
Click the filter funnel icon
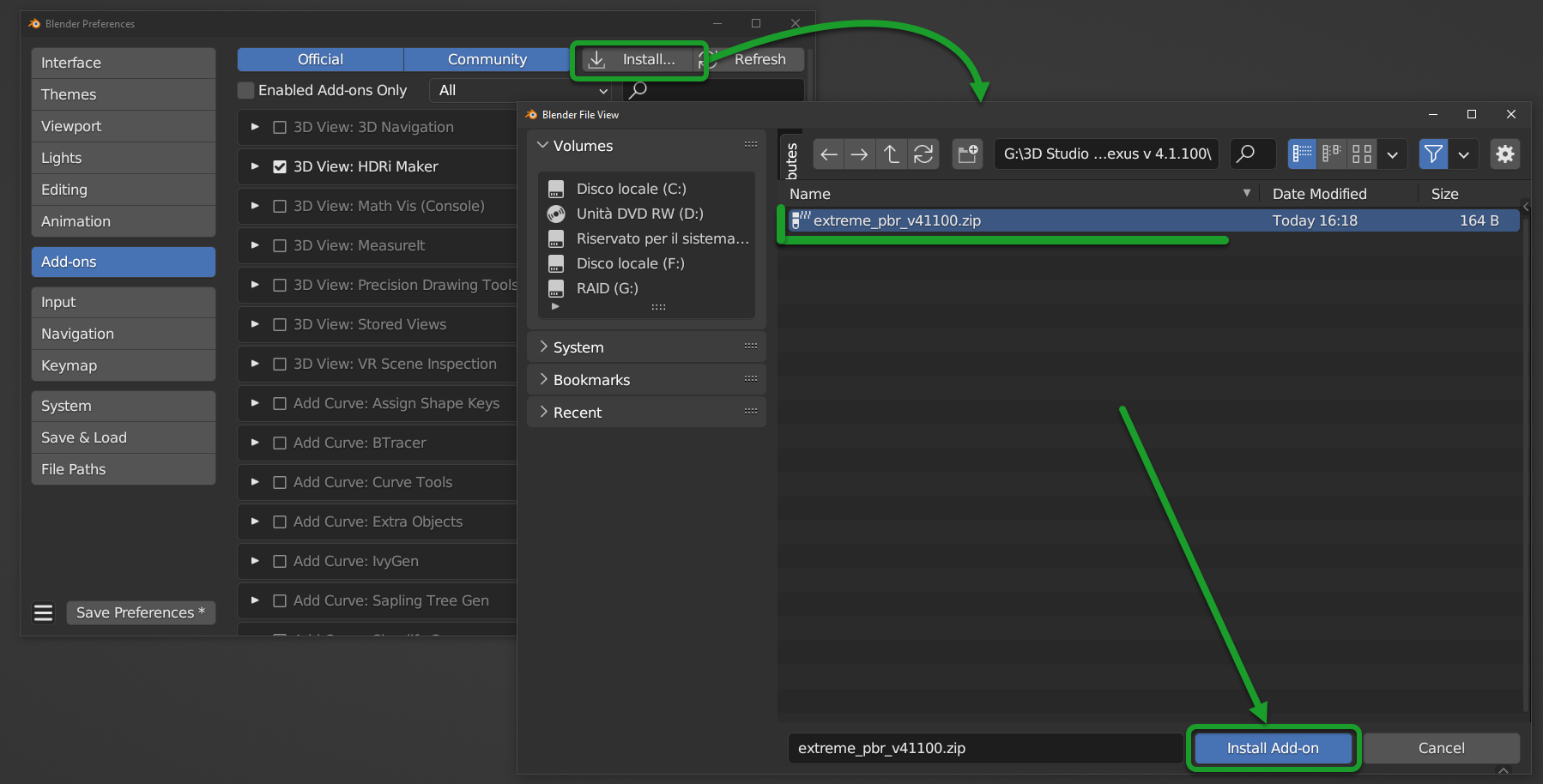1432,154
